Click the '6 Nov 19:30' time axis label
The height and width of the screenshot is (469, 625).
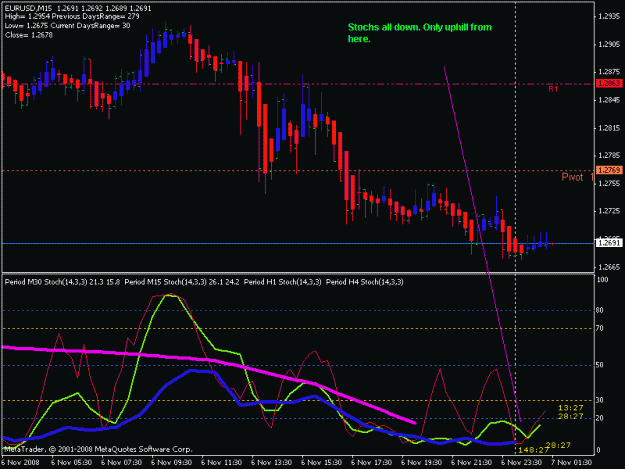pyautogui.click(x=422, y=463)
